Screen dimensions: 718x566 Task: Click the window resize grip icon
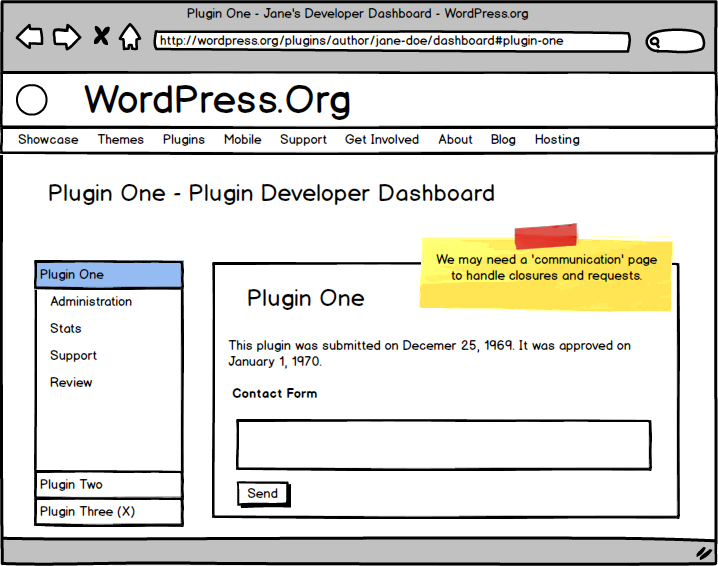(x=703, y=552)
